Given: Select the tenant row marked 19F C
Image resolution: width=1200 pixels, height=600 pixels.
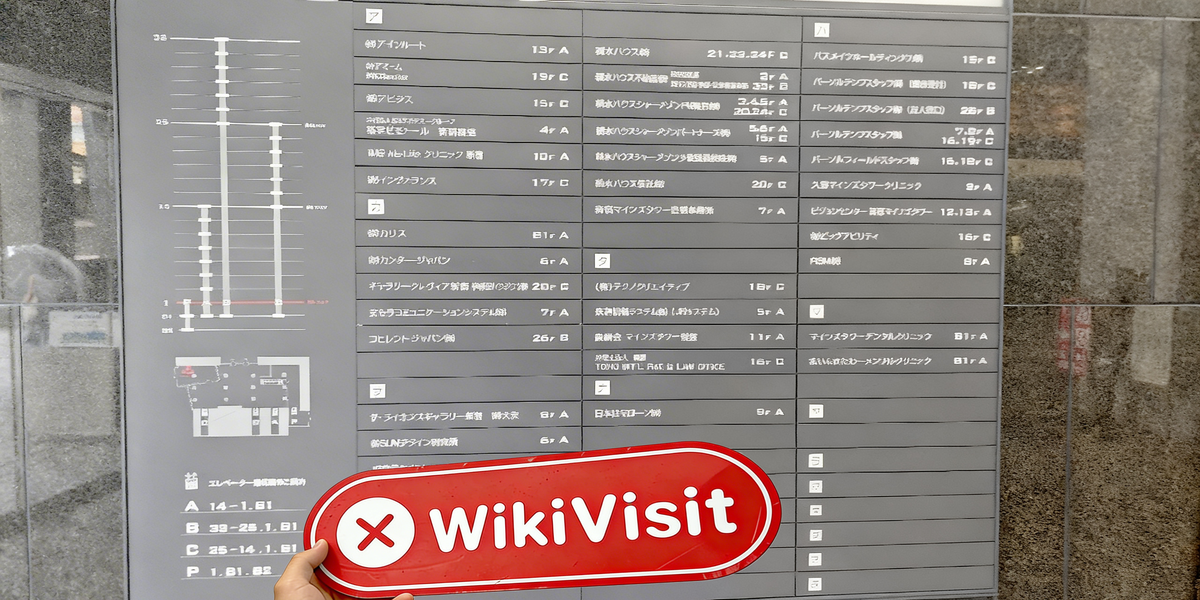Looking at the screenshot, I should coord(467,75).
